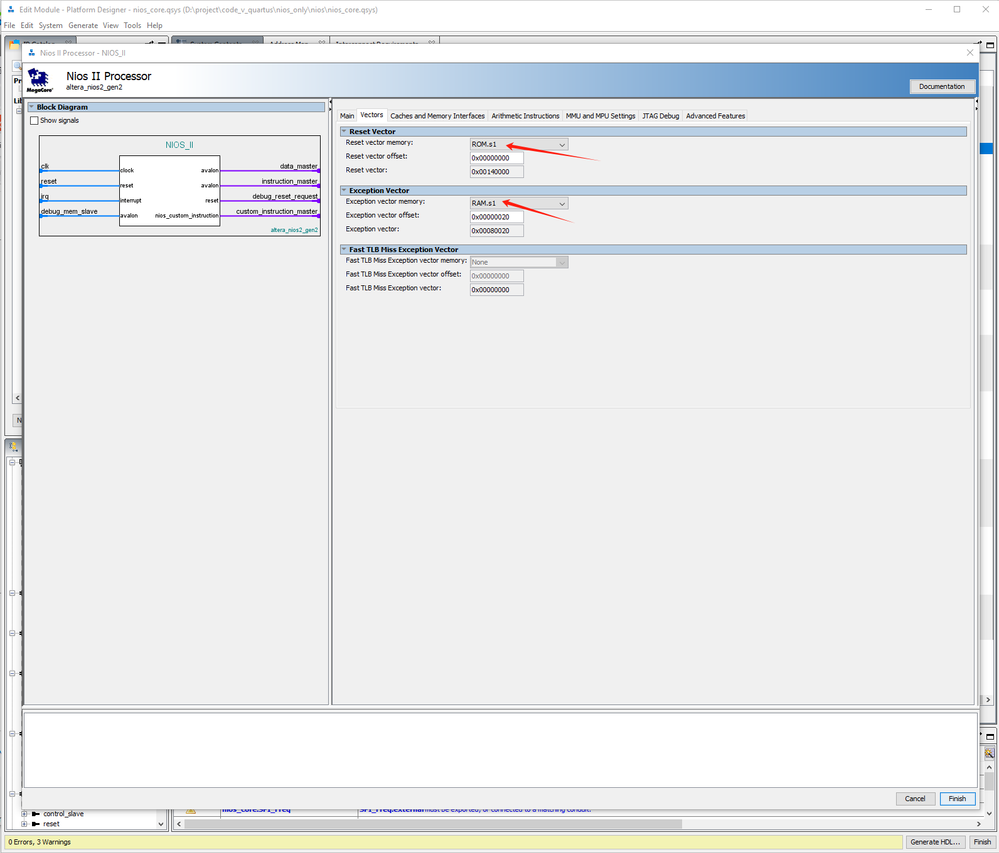Click the altera_nios2_gen2 link in diagram
Viewport: 999px width, 853px height.
[294, 230]
